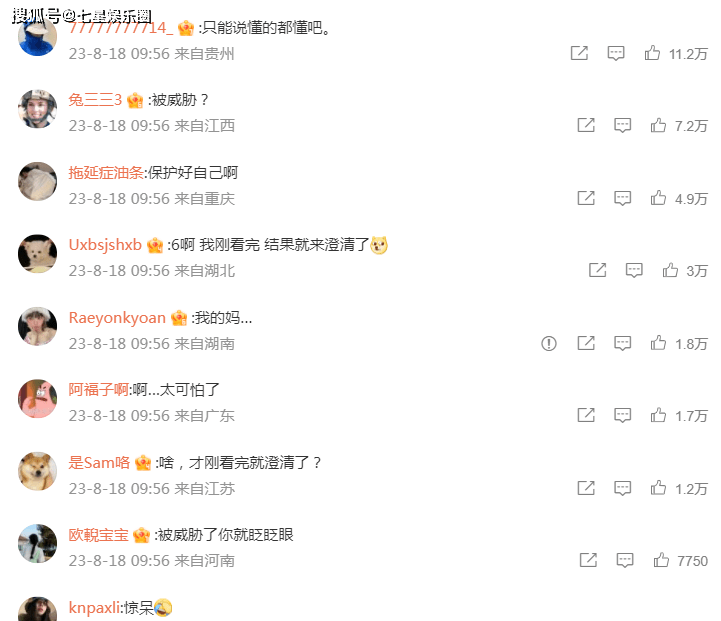Open the Patrick Star avatar of 阿福子啊

37,399
